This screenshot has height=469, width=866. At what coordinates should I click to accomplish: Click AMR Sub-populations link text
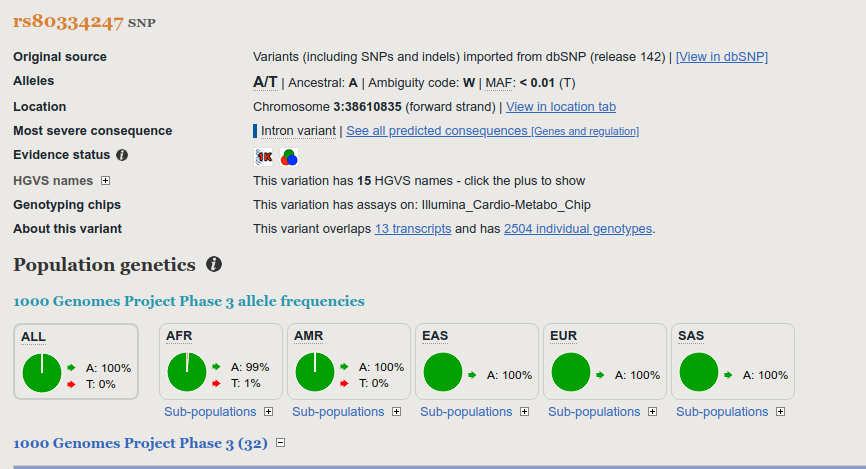(x=338, y=412)
